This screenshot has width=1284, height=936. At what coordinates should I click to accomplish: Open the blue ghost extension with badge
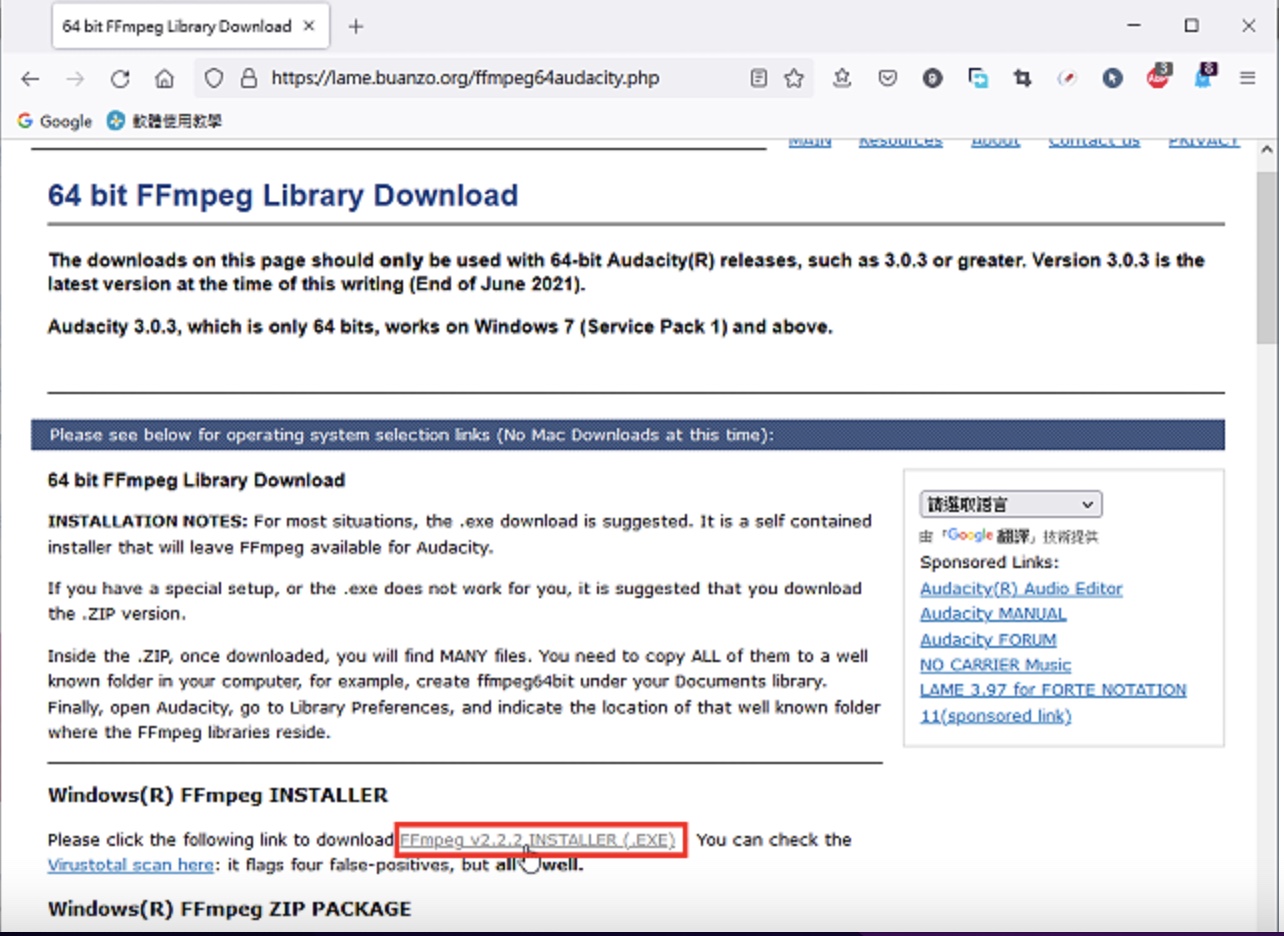(x=1203, y=76)
